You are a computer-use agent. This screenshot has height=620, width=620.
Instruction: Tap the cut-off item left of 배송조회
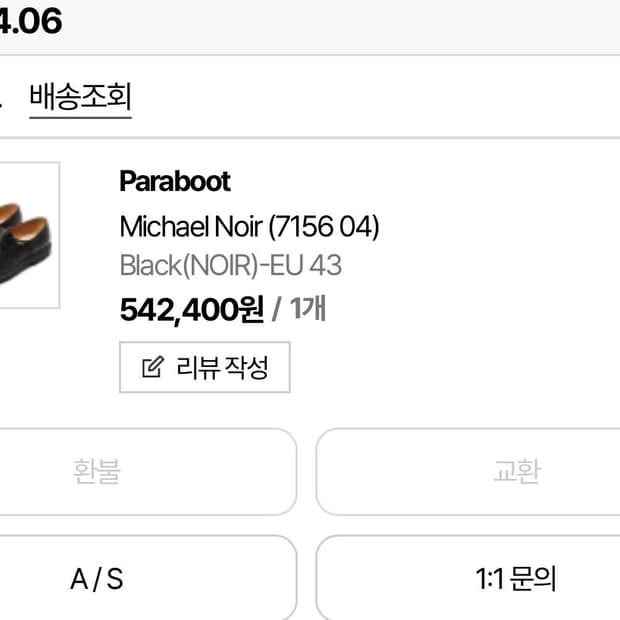[x=2, y=98]
